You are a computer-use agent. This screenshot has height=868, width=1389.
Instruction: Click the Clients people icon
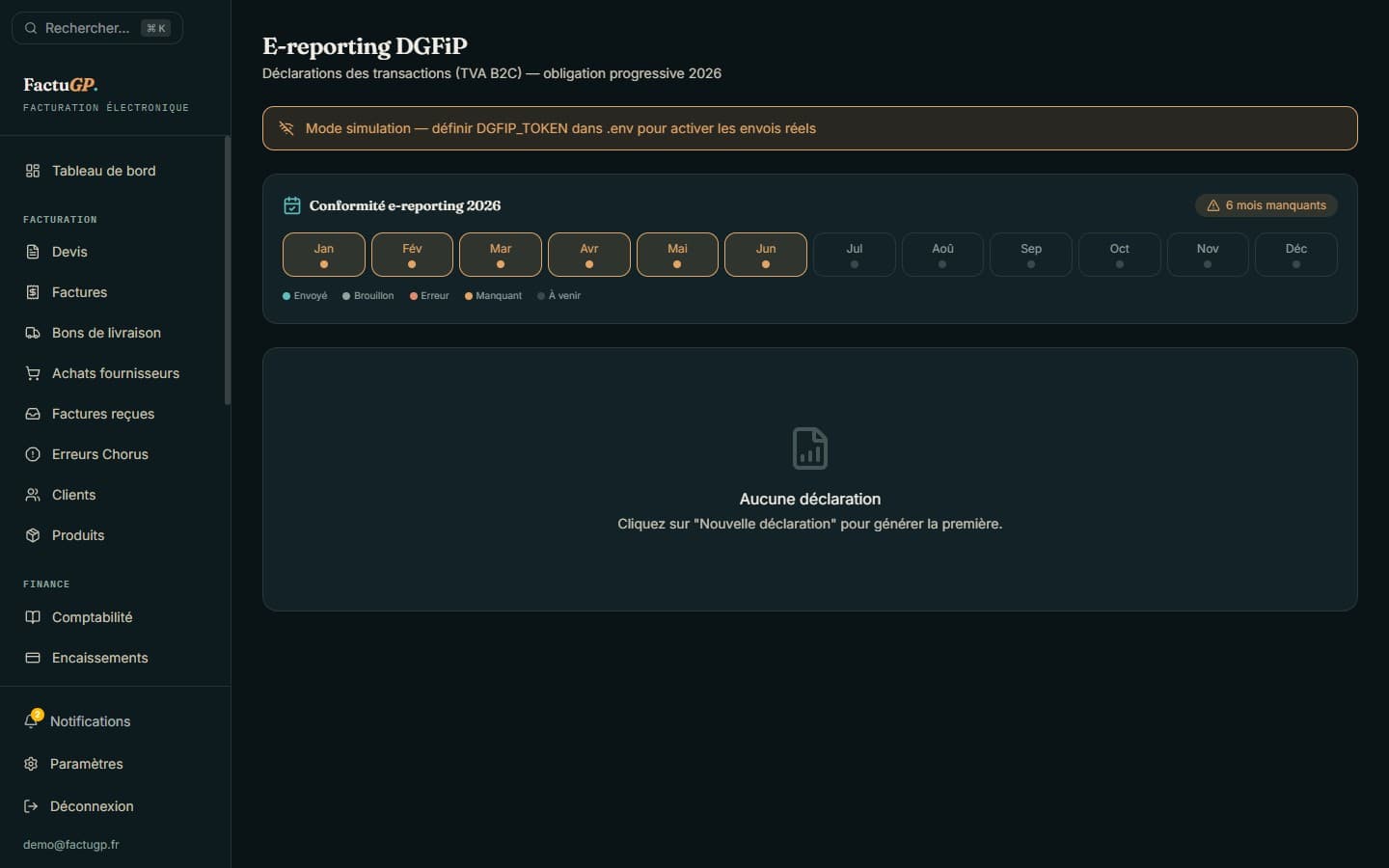click(x=33, y=495)
